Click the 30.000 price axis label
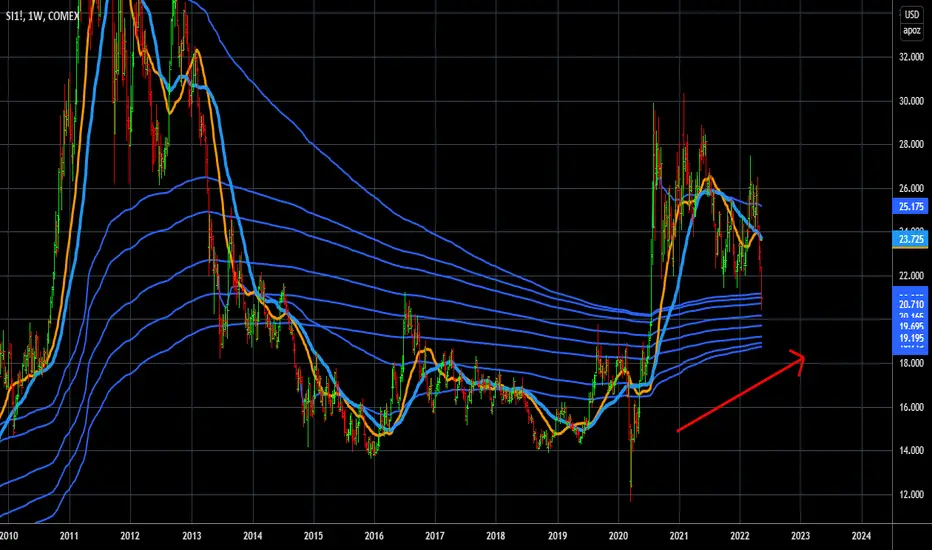 click(x=912, y=101)
